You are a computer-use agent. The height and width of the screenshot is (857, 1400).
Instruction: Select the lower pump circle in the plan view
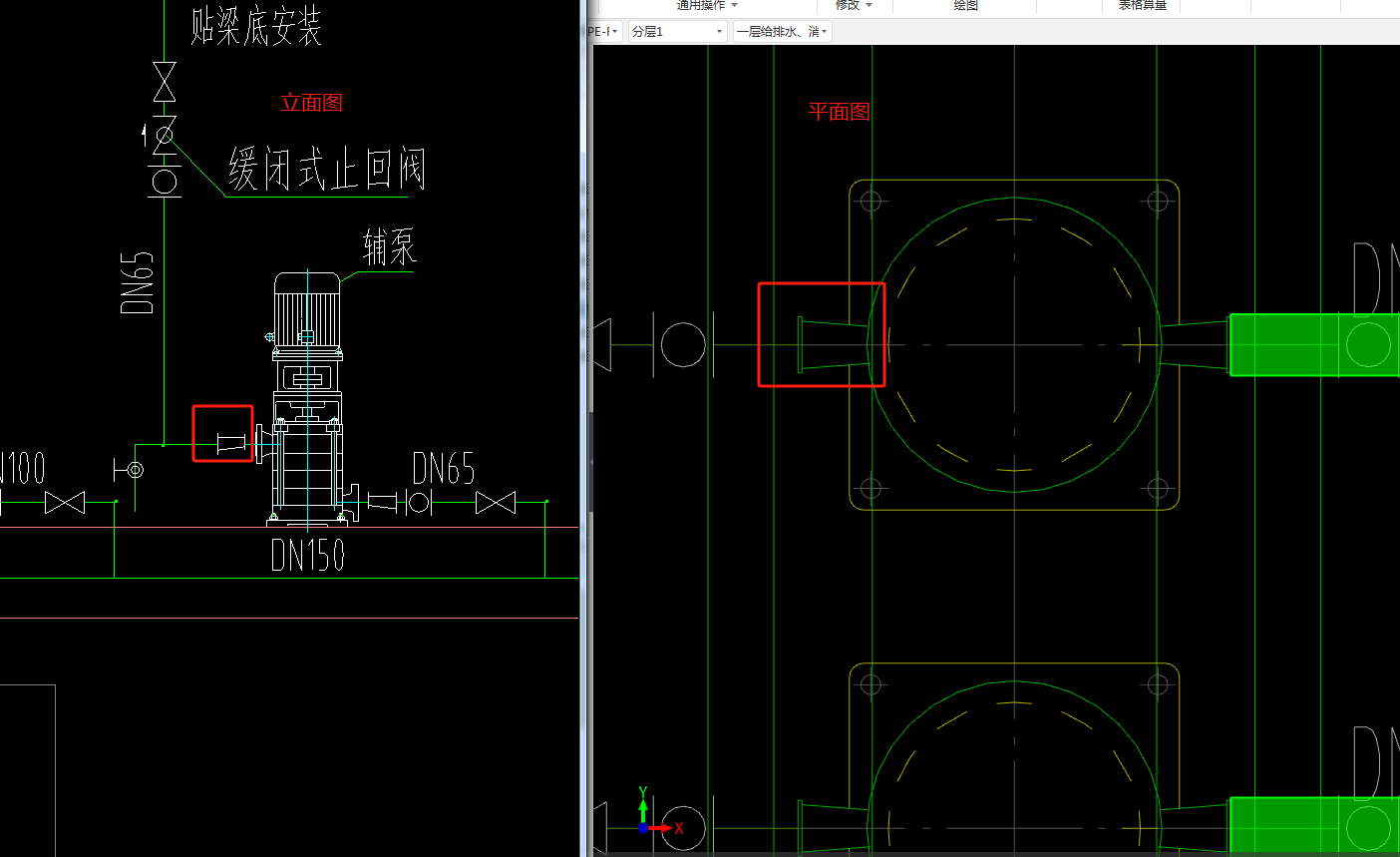[1014, 768]
